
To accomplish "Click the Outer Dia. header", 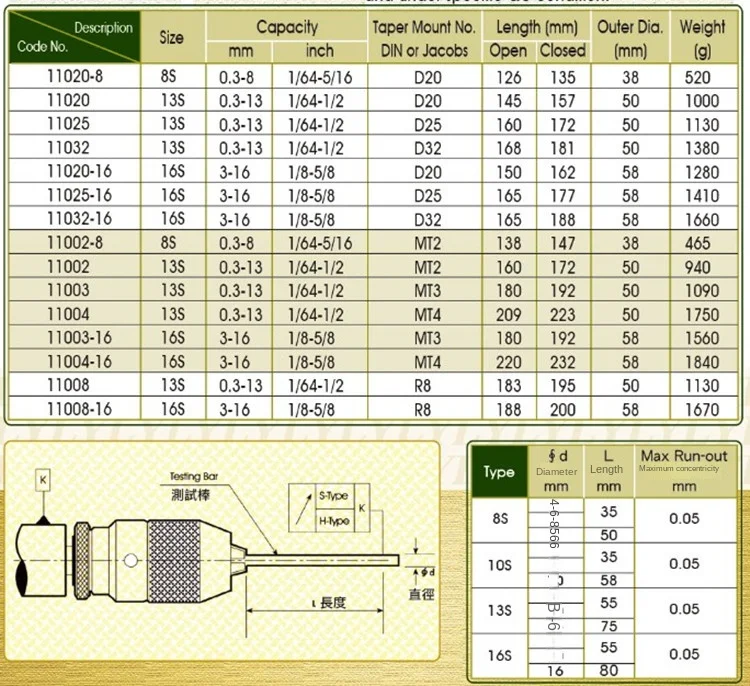I will [630, 38].
